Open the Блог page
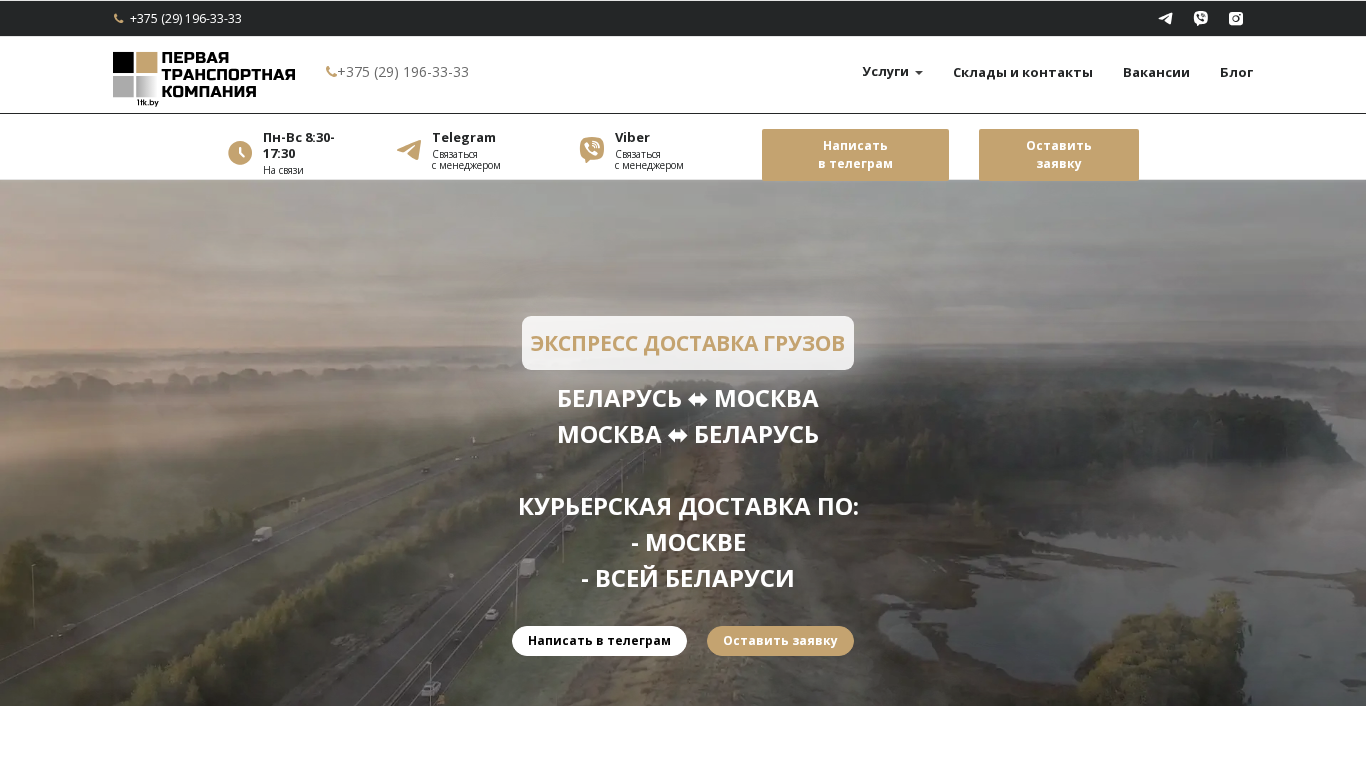The image size is (1366, 768). (x=1236, y=72)
